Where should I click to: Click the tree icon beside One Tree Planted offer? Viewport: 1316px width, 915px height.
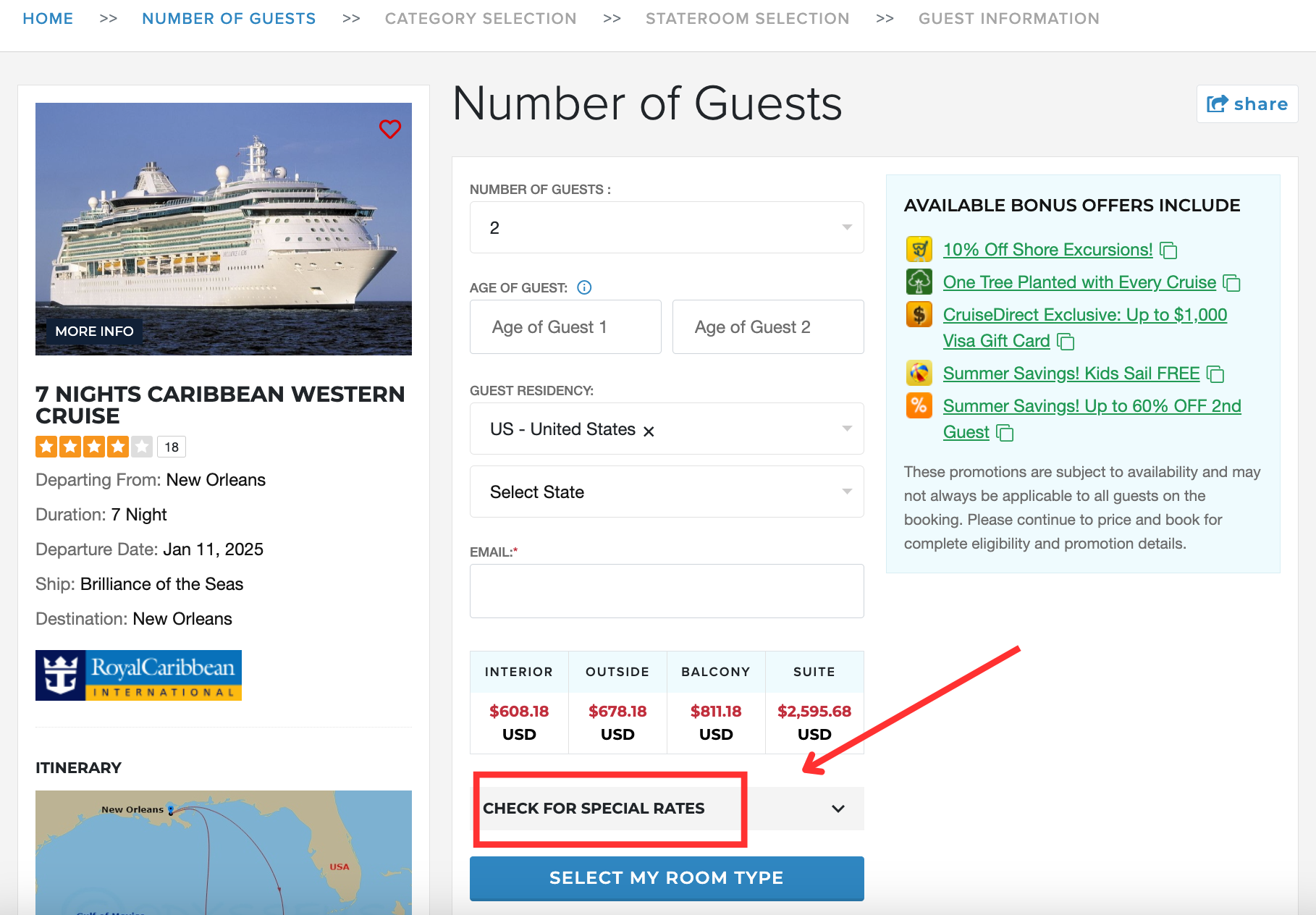[918, 281]
